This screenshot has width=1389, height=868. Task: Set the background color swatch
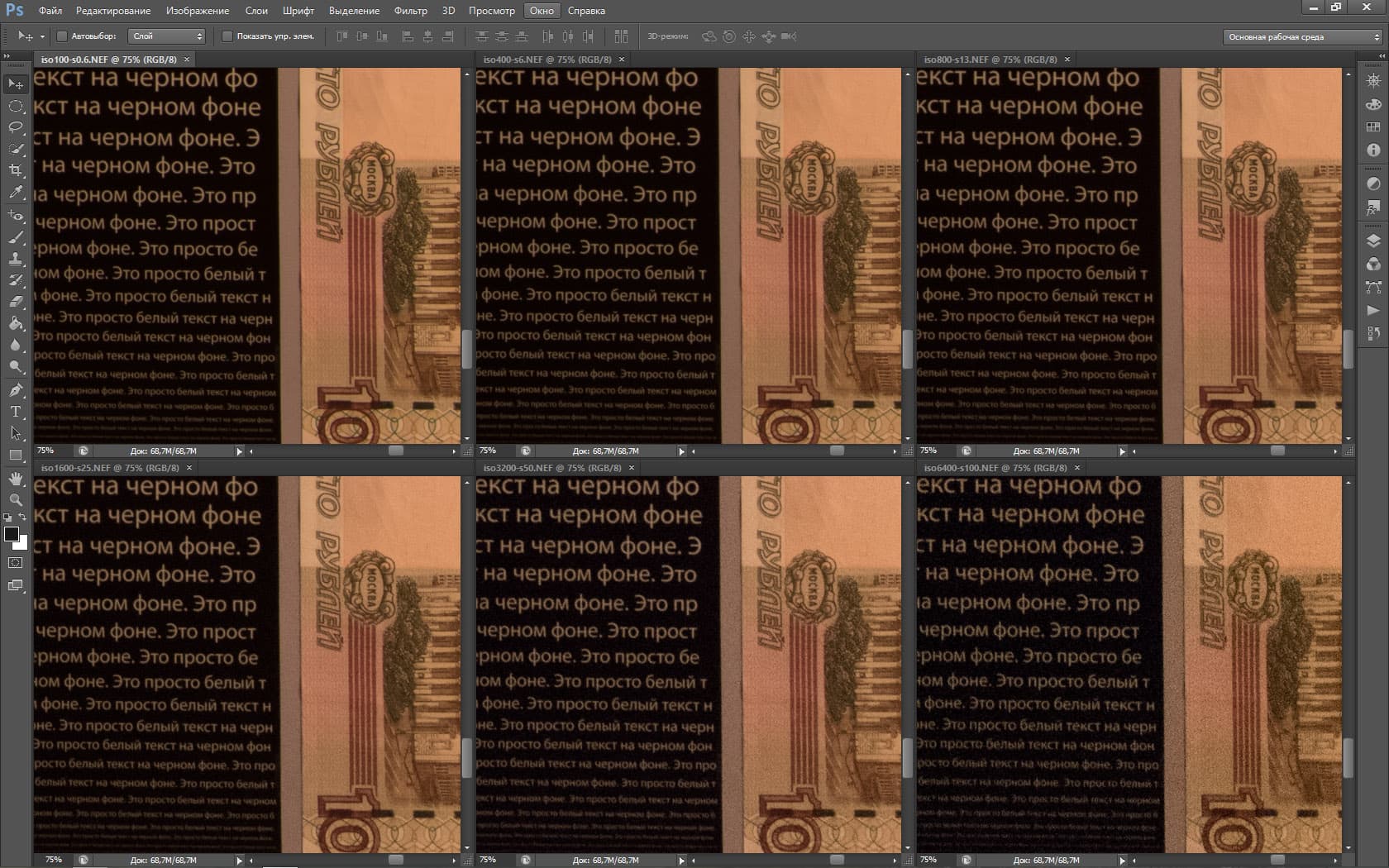click(x=22, y=544)
